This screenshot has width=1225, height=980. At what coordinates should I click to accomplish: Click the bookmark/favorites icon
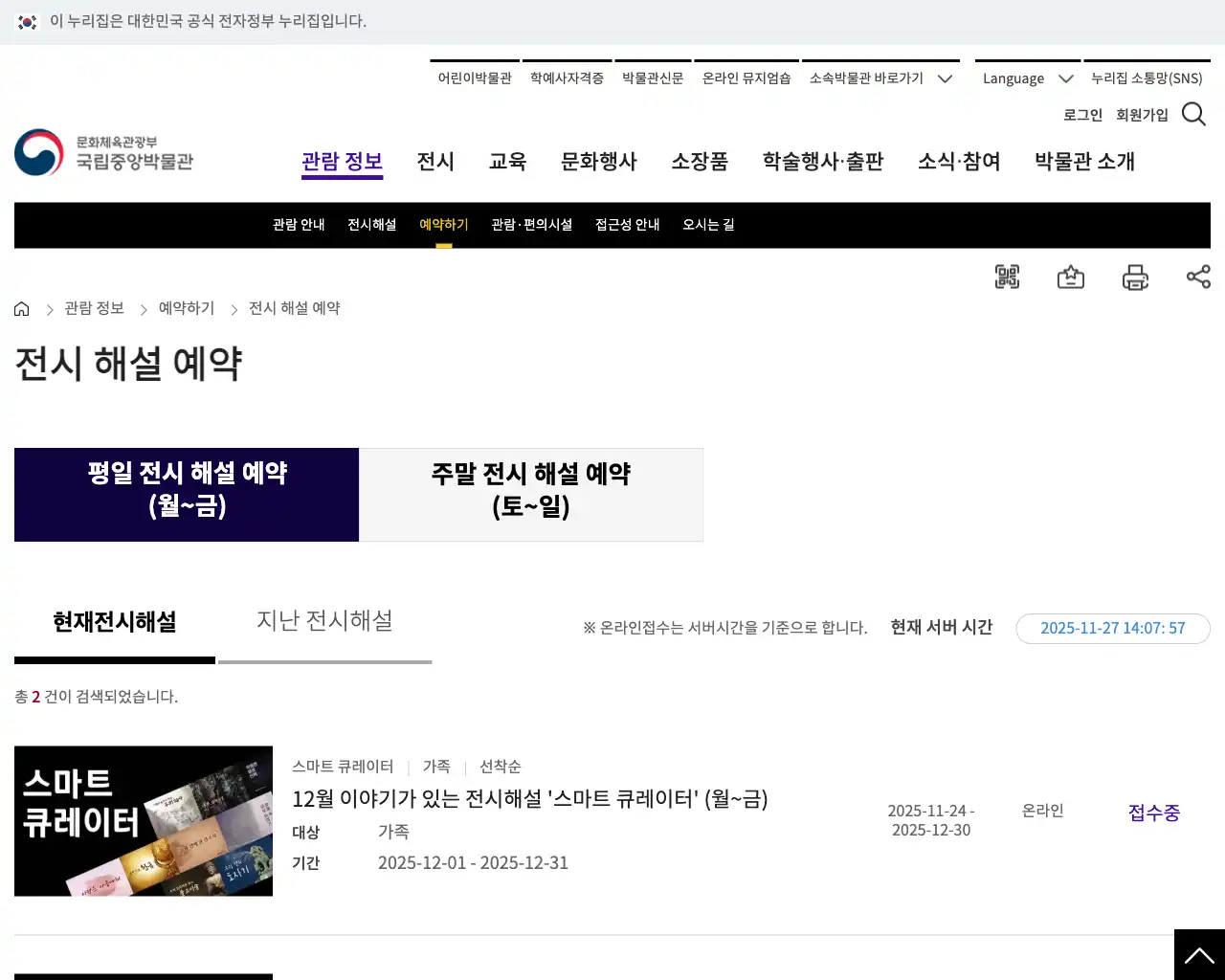pyautogui.click(x=1071, y=277)
